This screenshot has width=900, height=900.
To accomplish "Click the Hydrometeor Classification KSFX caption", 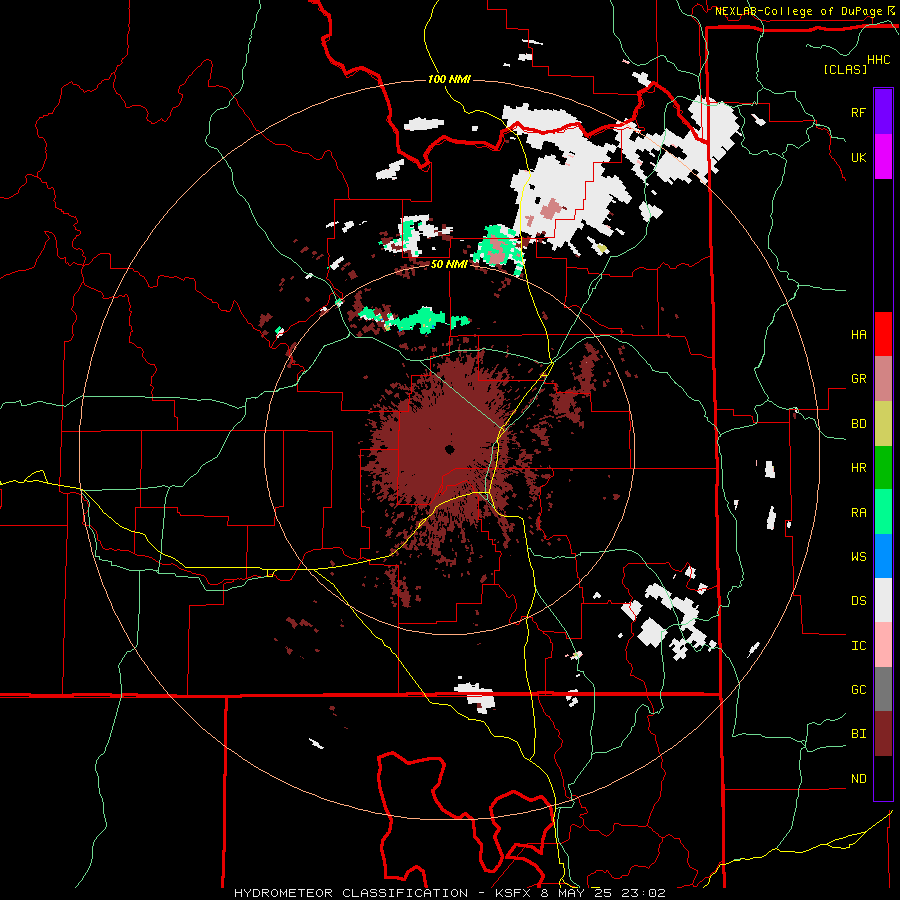I will (449, 893).
